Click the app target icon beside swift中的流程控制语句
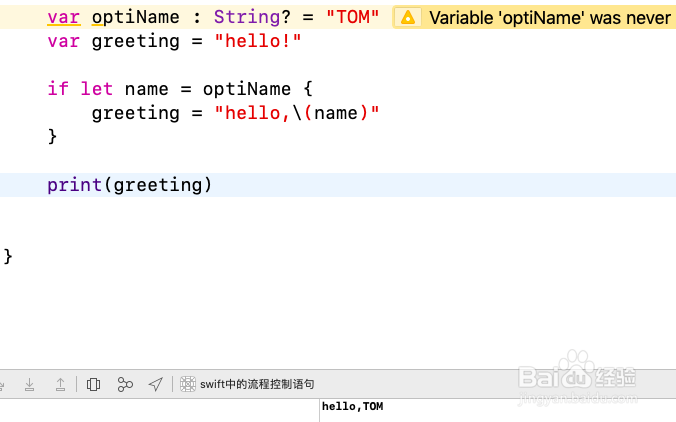Viewport: 676px width, 422px height. [188, 384]
